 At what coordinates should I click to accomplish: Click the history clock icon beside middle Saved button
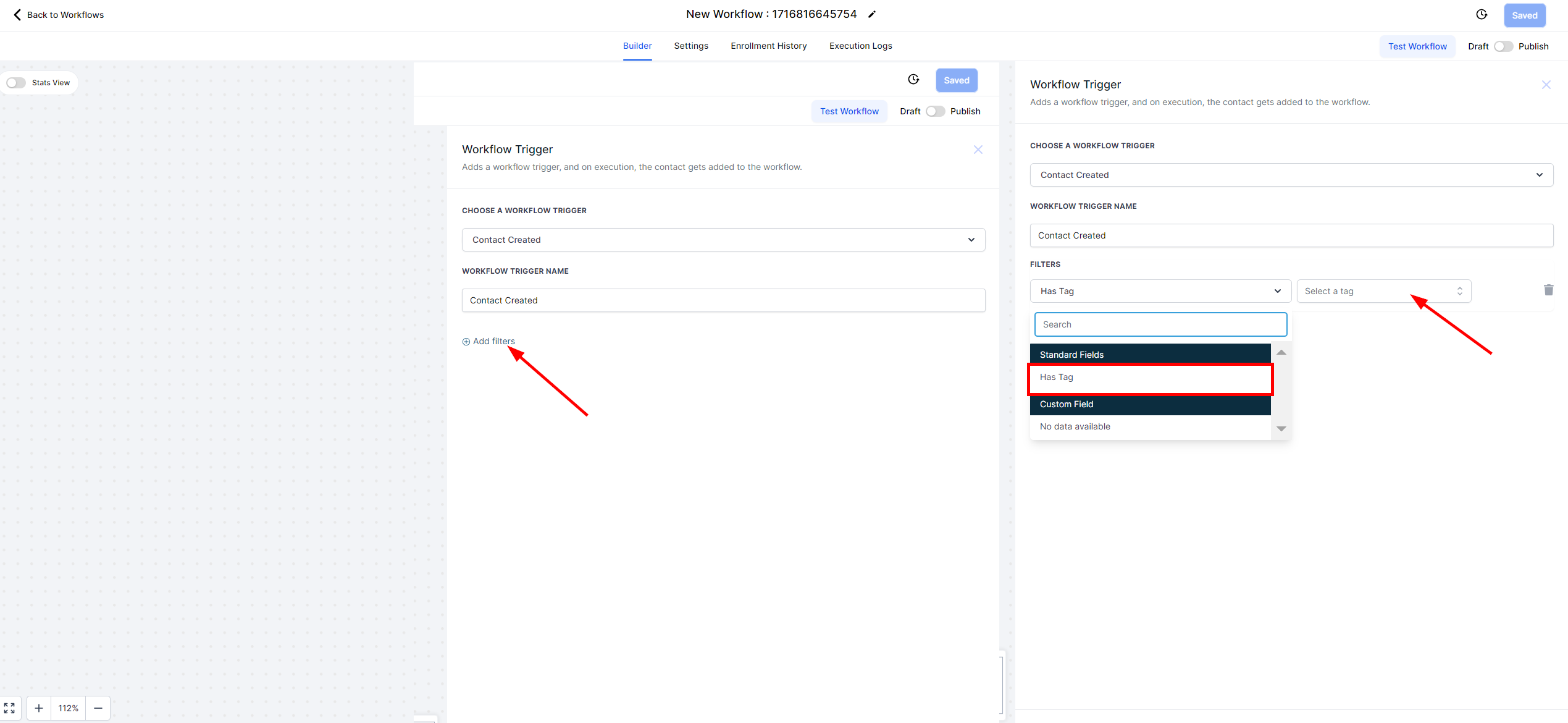(x=913, y=80)
